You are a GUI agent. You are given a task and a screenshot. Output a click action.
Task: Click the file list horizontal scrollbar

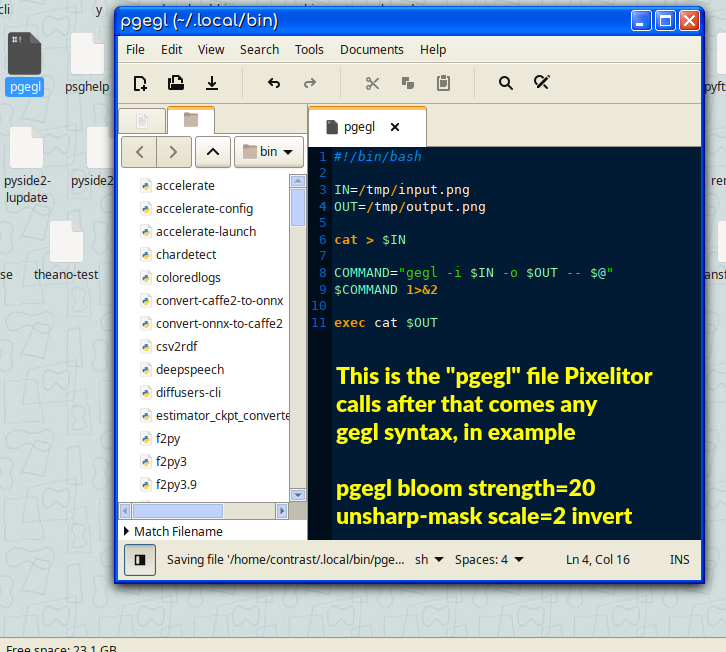(x=204, y=511)
